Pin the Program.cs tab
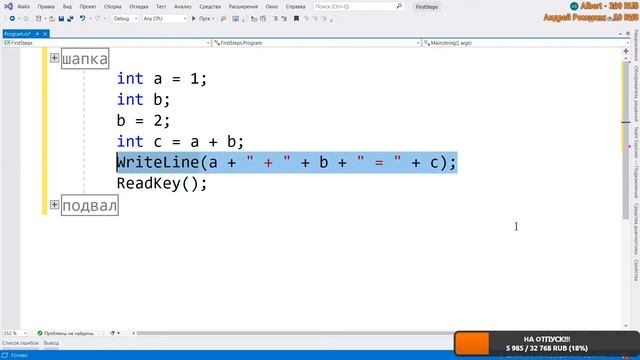This screenshot has height=360, width=640. [37, 34]
